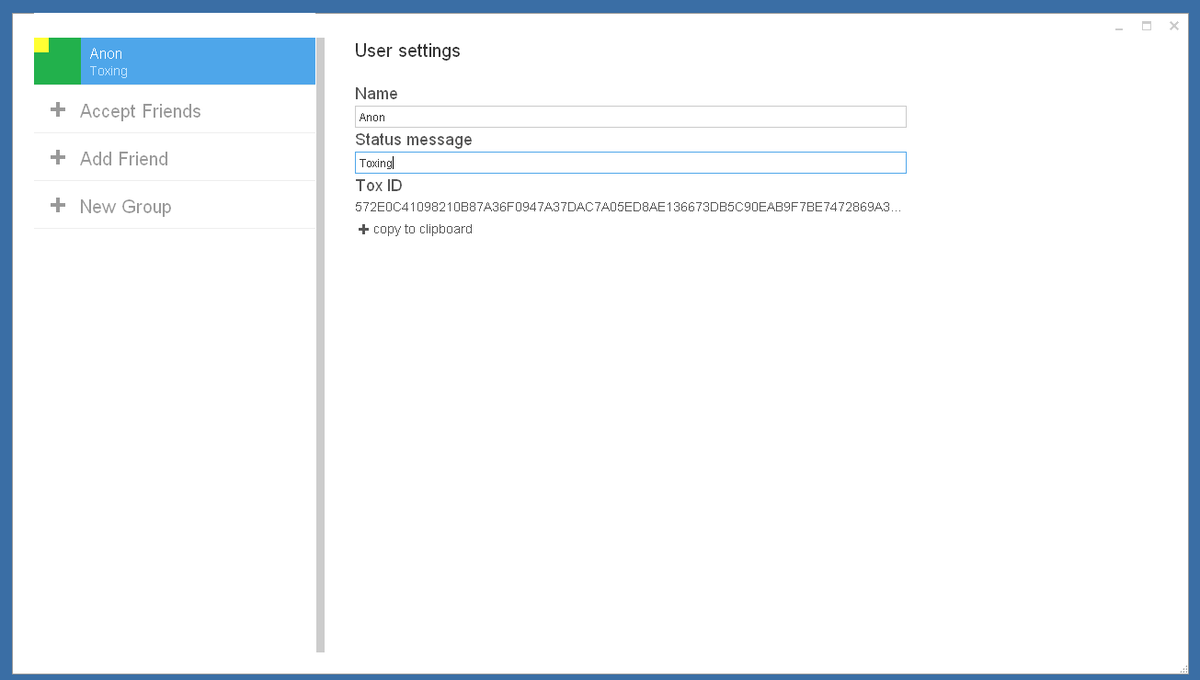Close the Tox window
The image size is (1200, 680).
(1174, 26)
